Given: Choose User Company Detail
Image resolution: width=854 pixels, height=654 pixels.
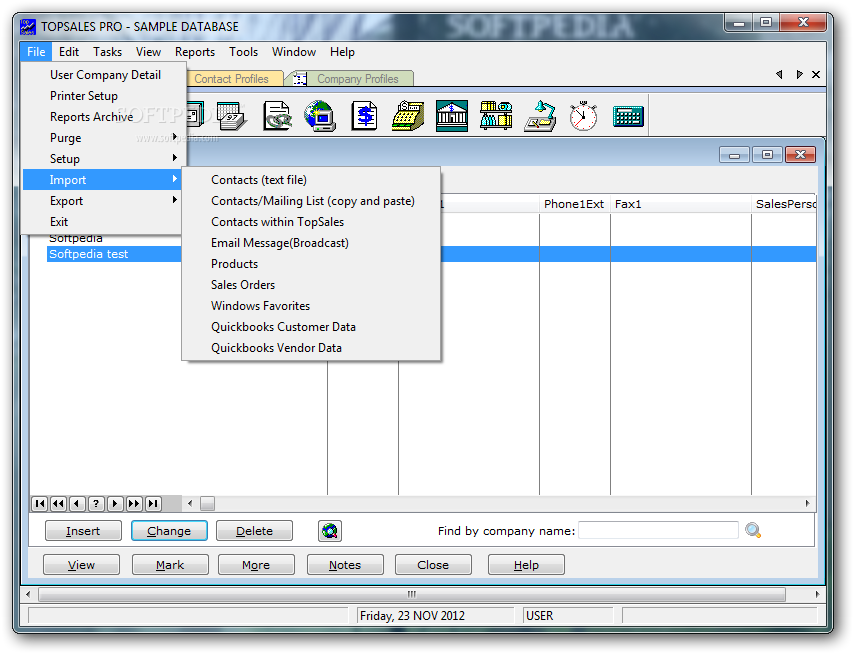Looking at the screenshot, I should coord(103,75).
